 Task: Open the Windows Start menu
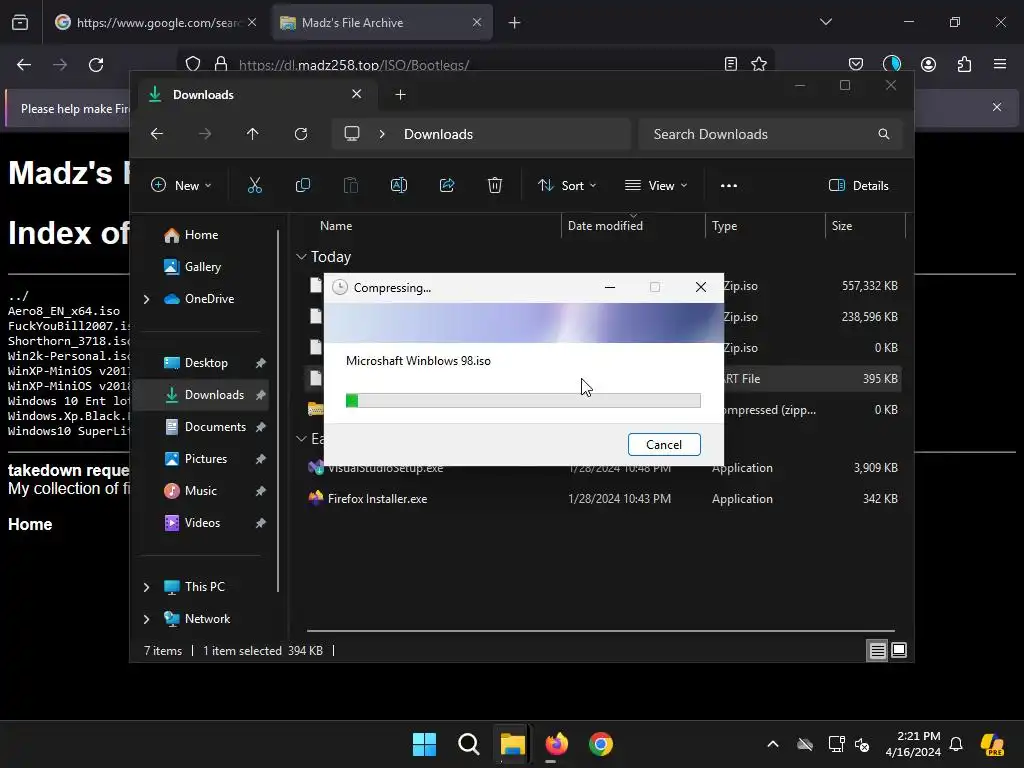coord(424,744)
